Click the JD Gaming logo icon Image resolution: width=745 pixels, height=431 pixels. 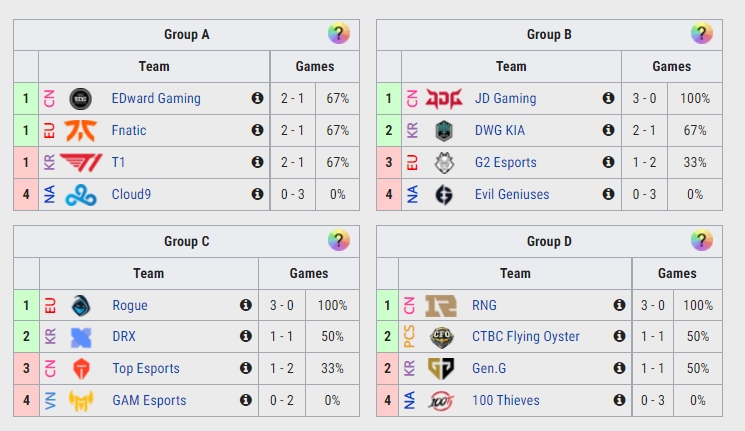click(444, 98)
